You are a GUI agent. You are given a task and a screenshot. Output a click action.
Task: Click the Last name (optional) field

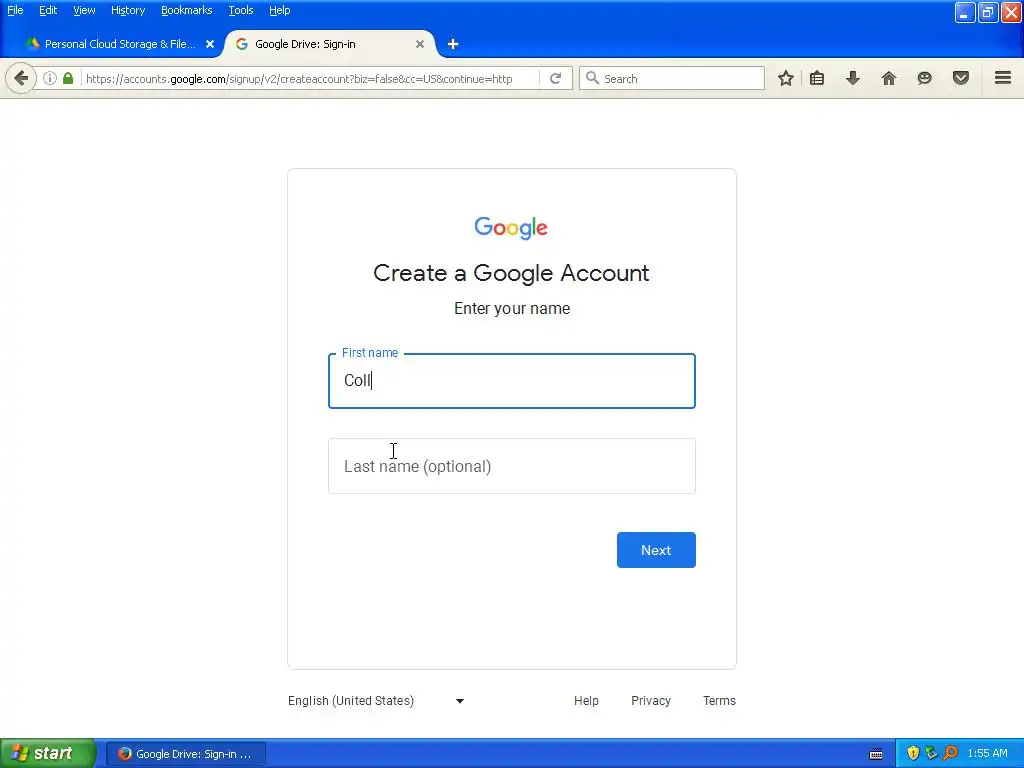click(x=511, y=466)
